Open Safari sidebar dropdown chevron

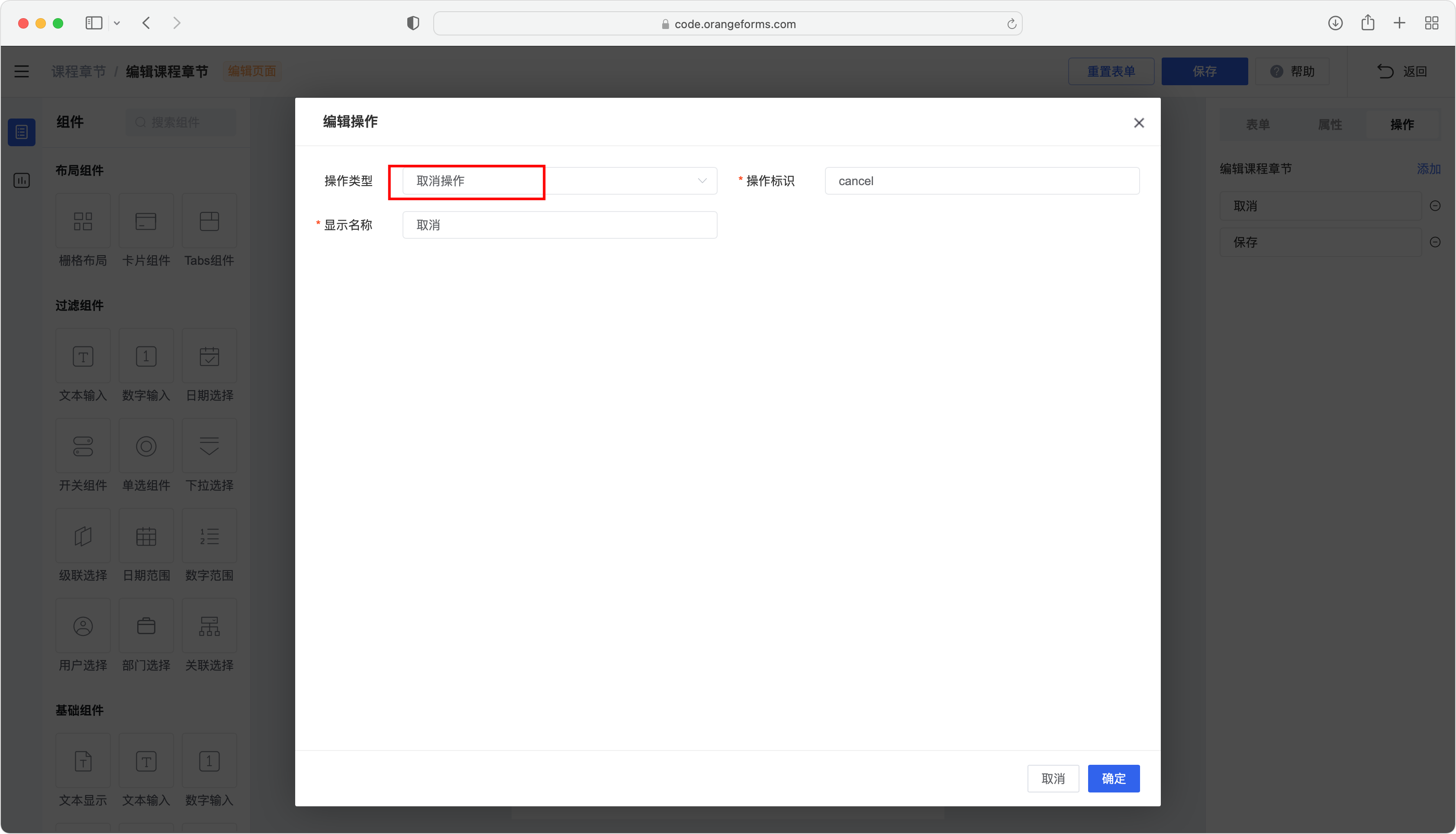(117, 23)
